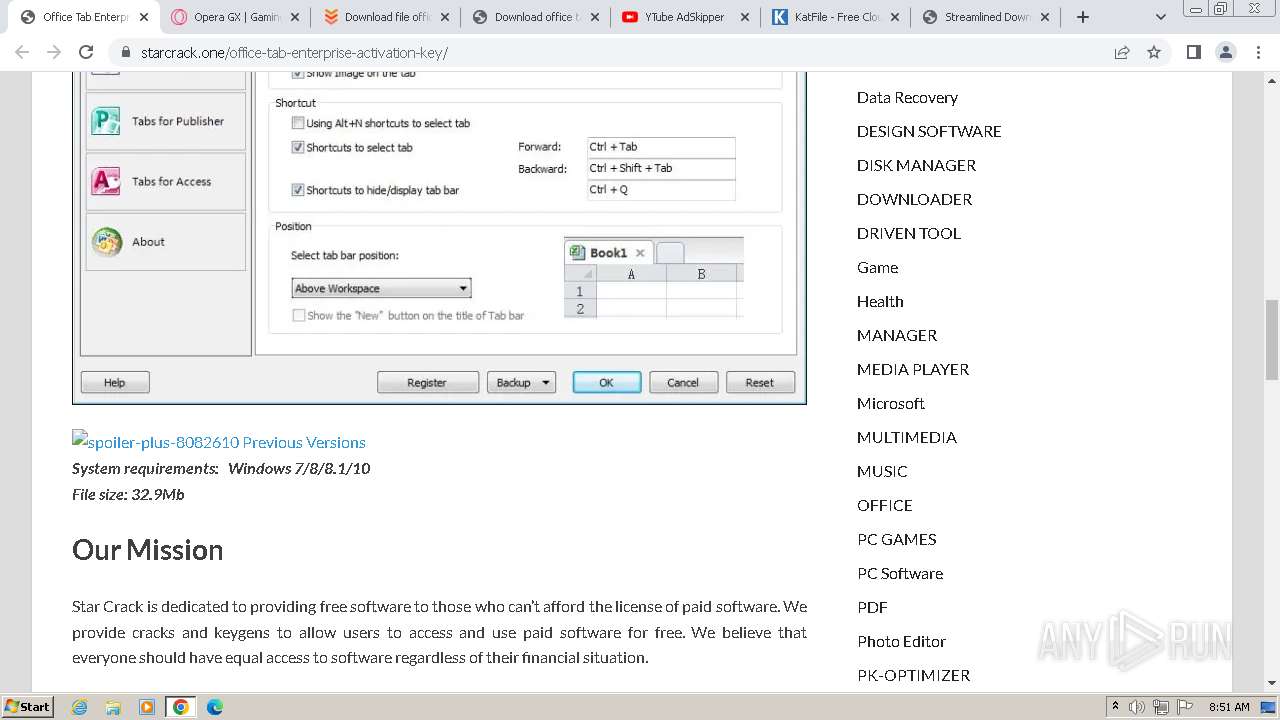Image resolution: width=1280 pixels, height=720 pixels.
Task: View site information lock icon
Action: (x=125, y=53)
